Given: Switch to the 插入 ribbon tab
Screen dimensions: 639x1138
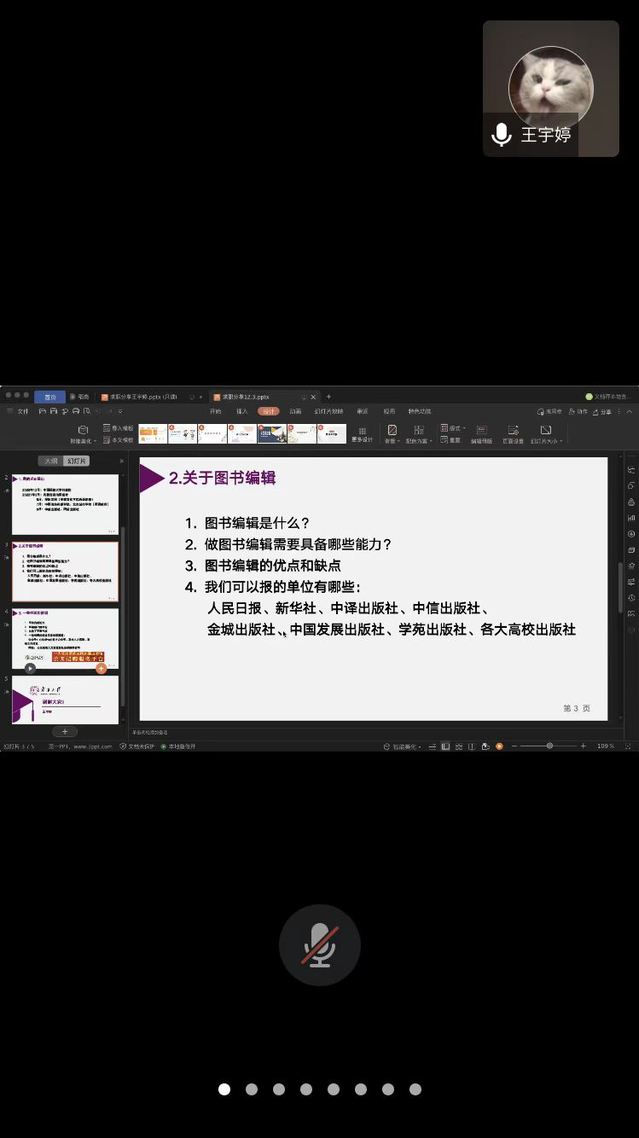Looking at the screenshot, I should (242, 411).
